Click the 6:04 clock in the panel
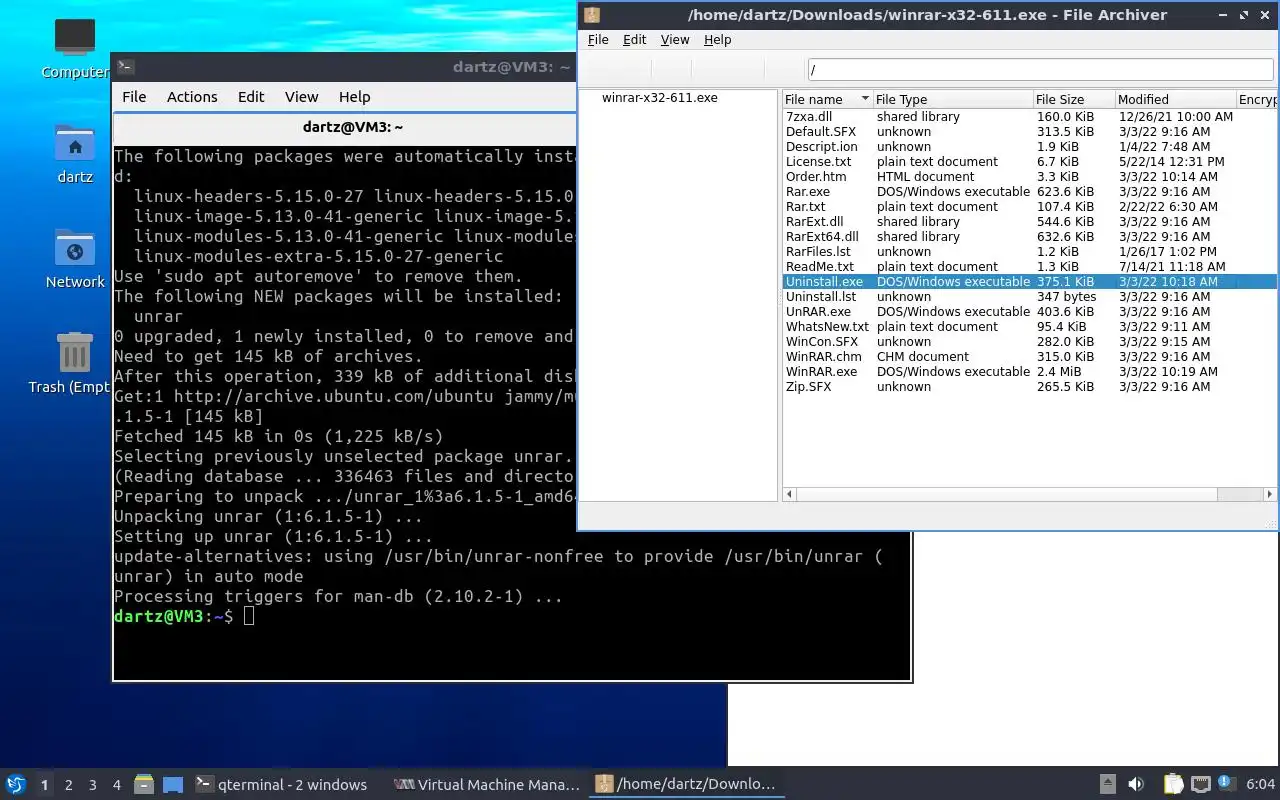 tap(1260, 784)
